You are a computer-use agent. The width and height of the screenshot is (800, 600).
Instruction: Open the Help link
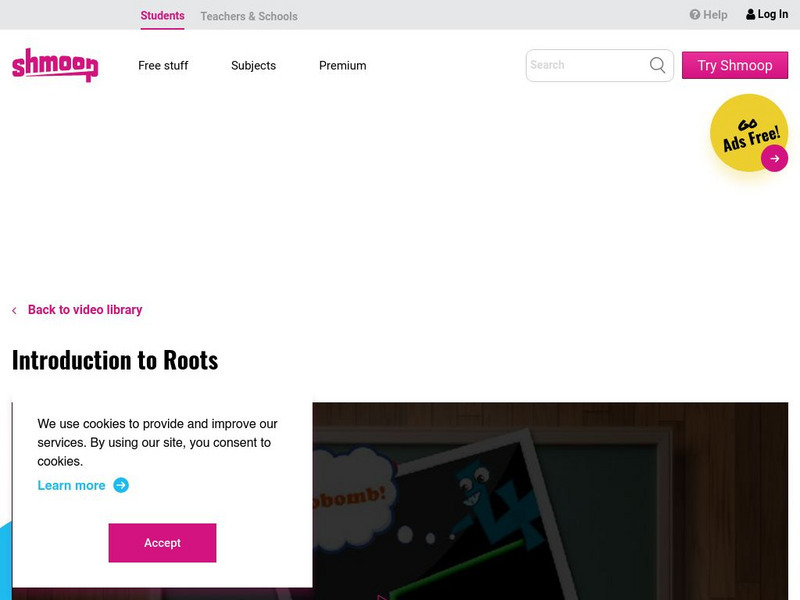tap(715, 15)
